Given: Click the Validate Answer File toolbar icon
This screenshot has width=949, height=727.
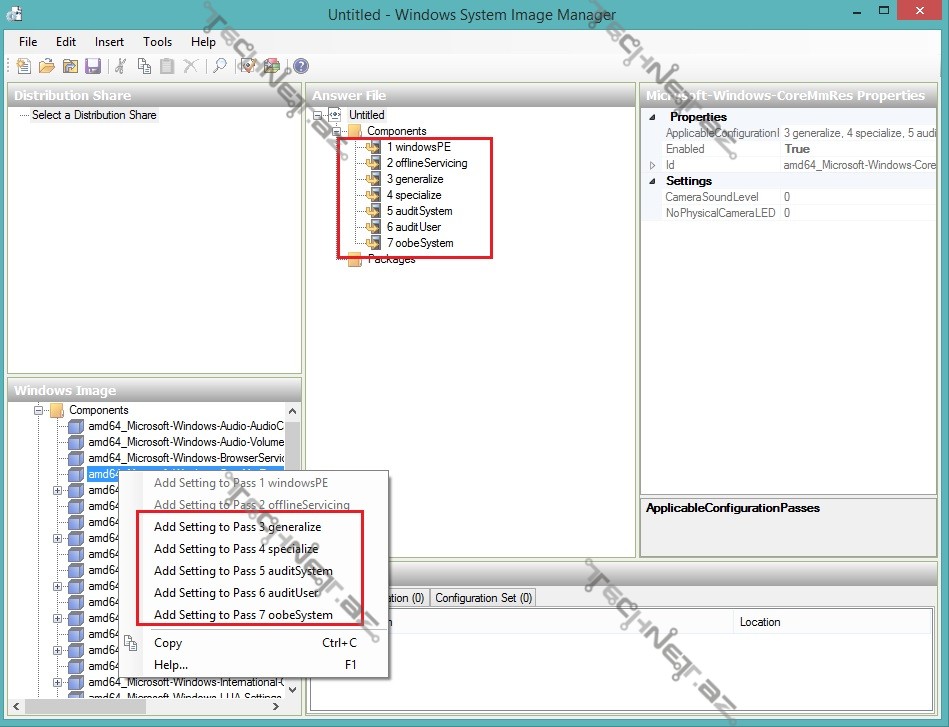Looking at the screenshot, I should click(247, 66).
